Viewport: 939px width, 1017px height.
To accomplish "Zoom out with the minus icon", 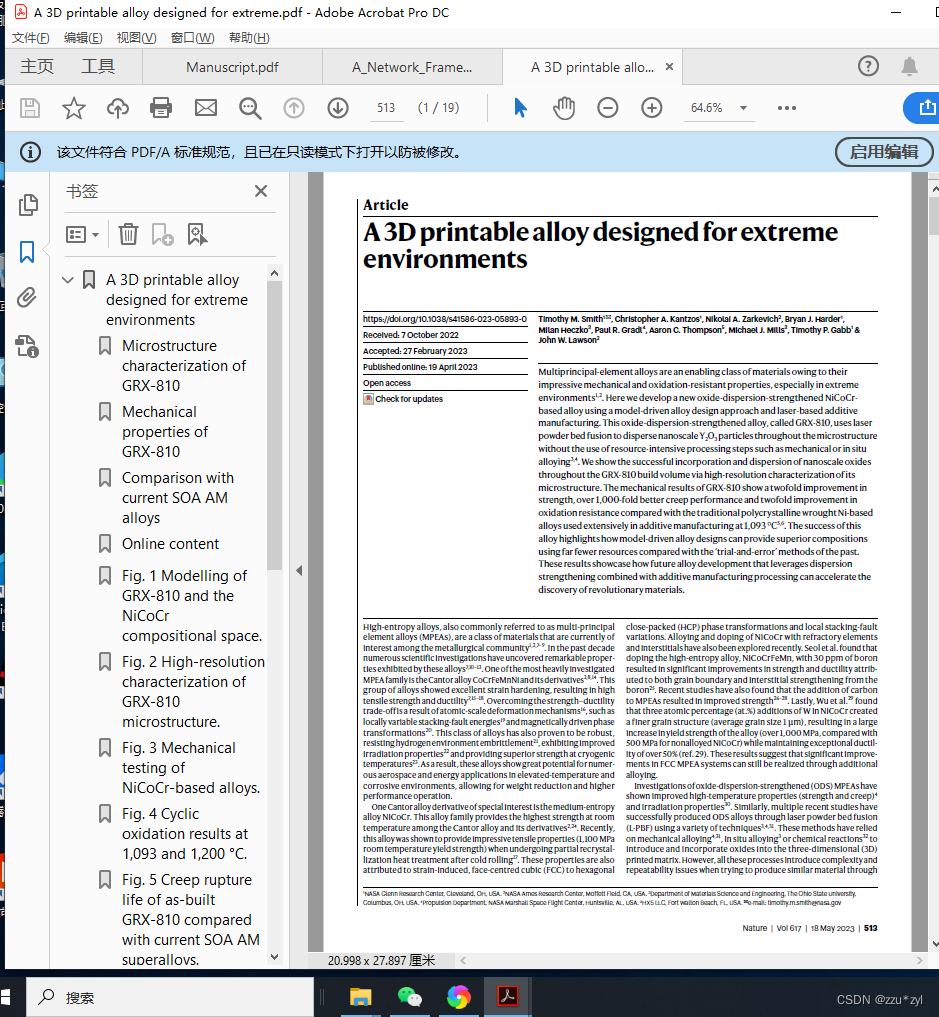I will (x=608, y=108).
